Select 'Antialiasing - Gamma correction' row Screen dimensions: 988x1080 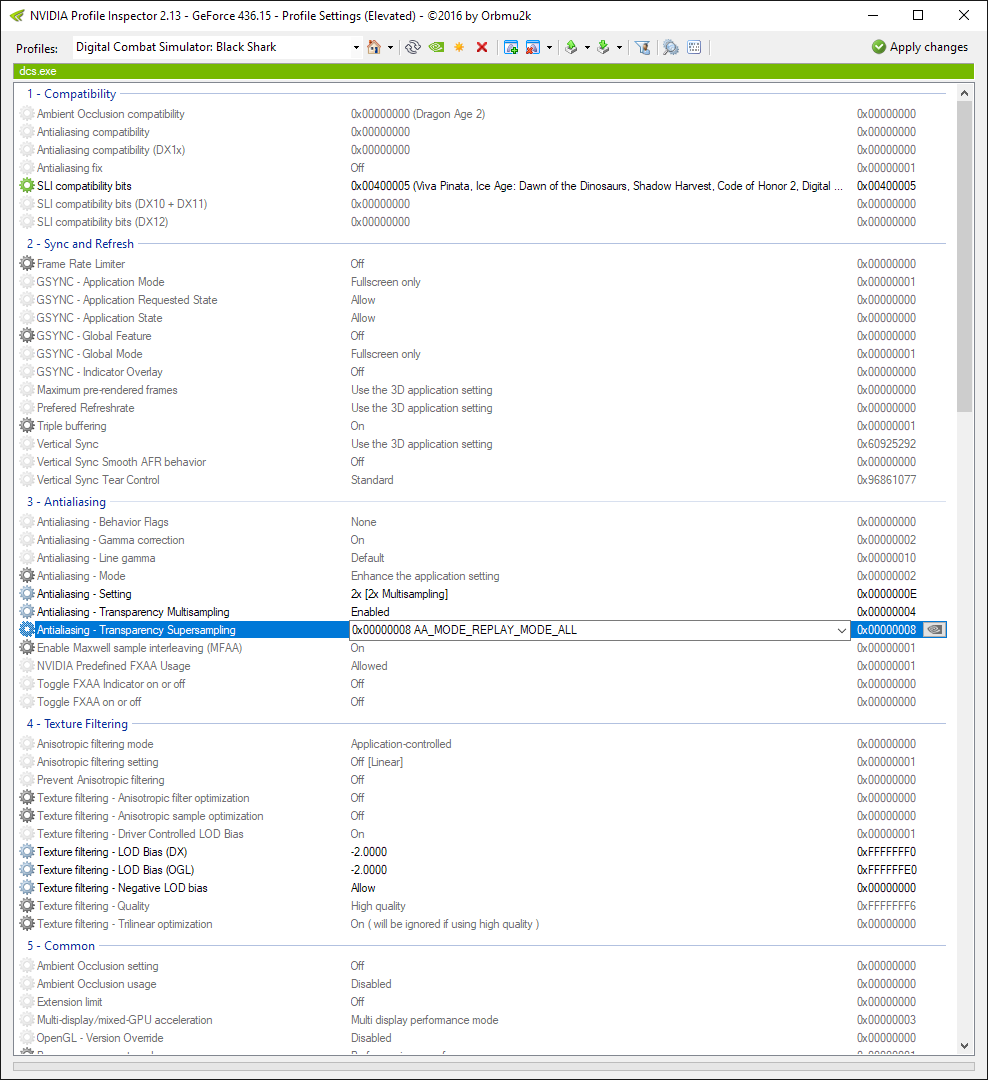click(x=482, y=540)
